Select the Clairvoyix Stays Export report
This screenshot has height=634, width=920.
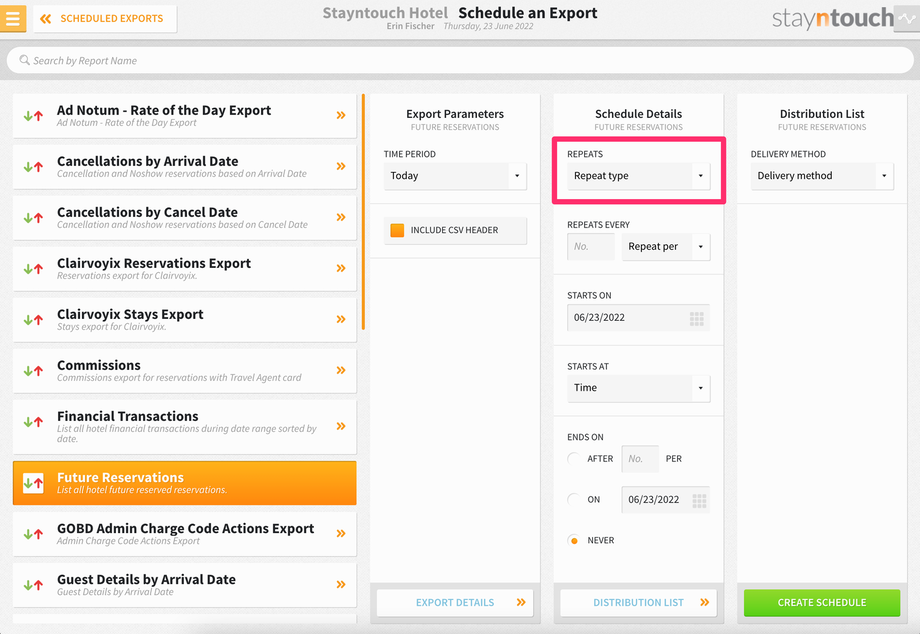click(185, 320)
